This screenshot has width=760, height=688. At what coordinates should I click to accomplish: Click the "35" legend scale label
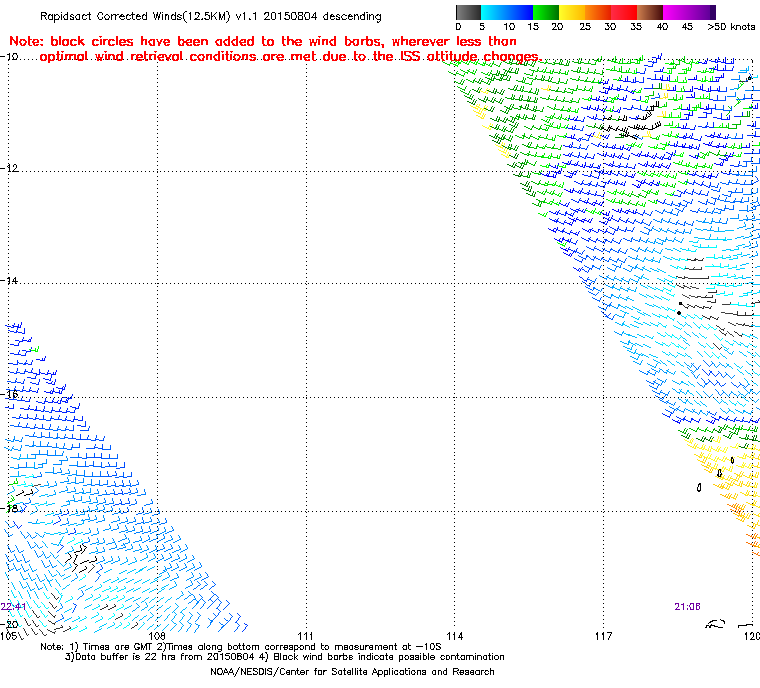[636, 27]
